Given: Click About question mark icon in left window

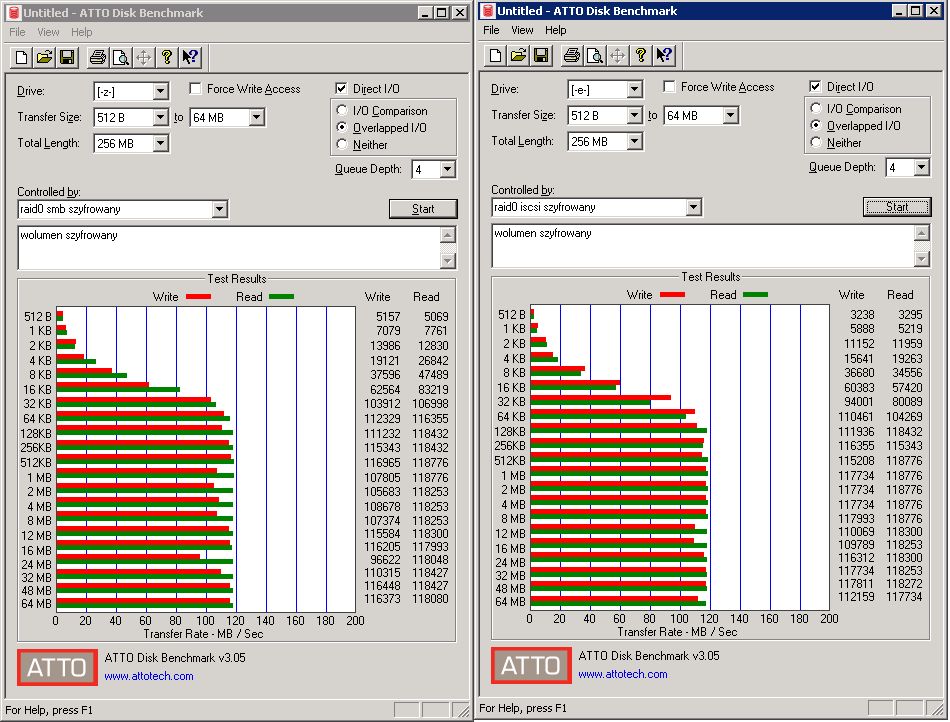Looking at the screenshot, I should [167, 57].
